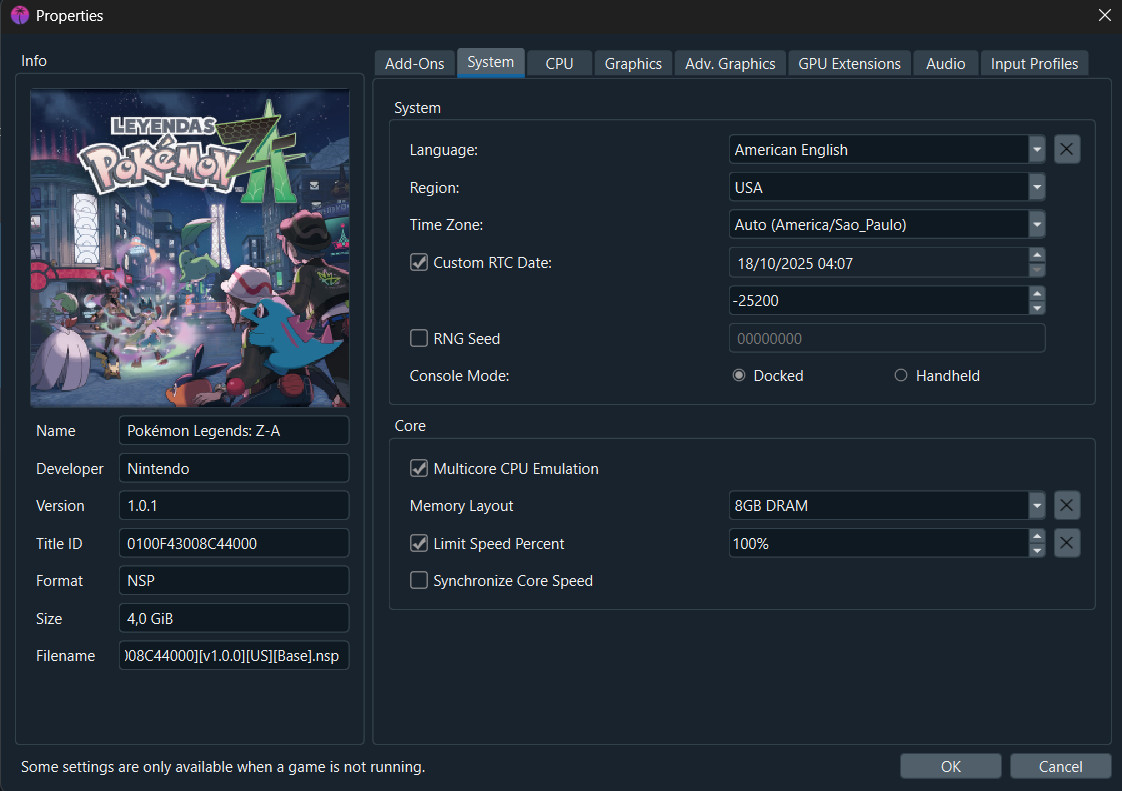This screenshot has height=791, width=1122.
Task: Click the app icon in title bar
Action: tap(19, 16)
